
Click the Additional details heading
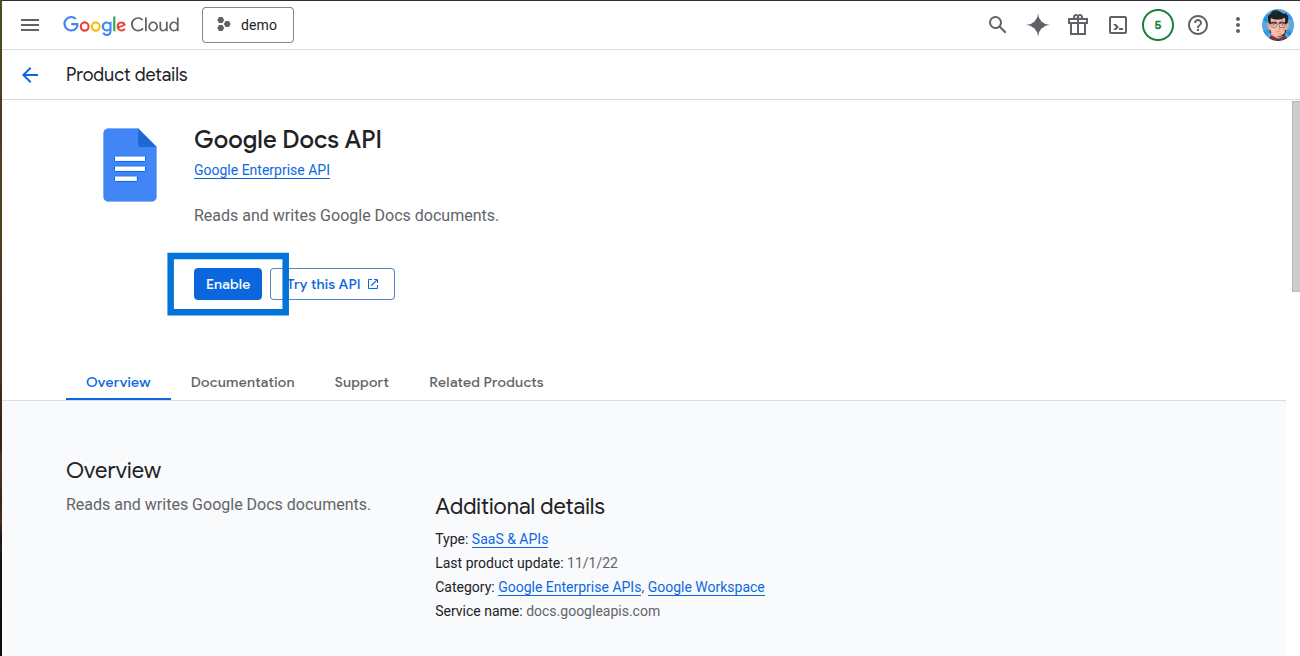pyautogui.click(x=520, y=506)
